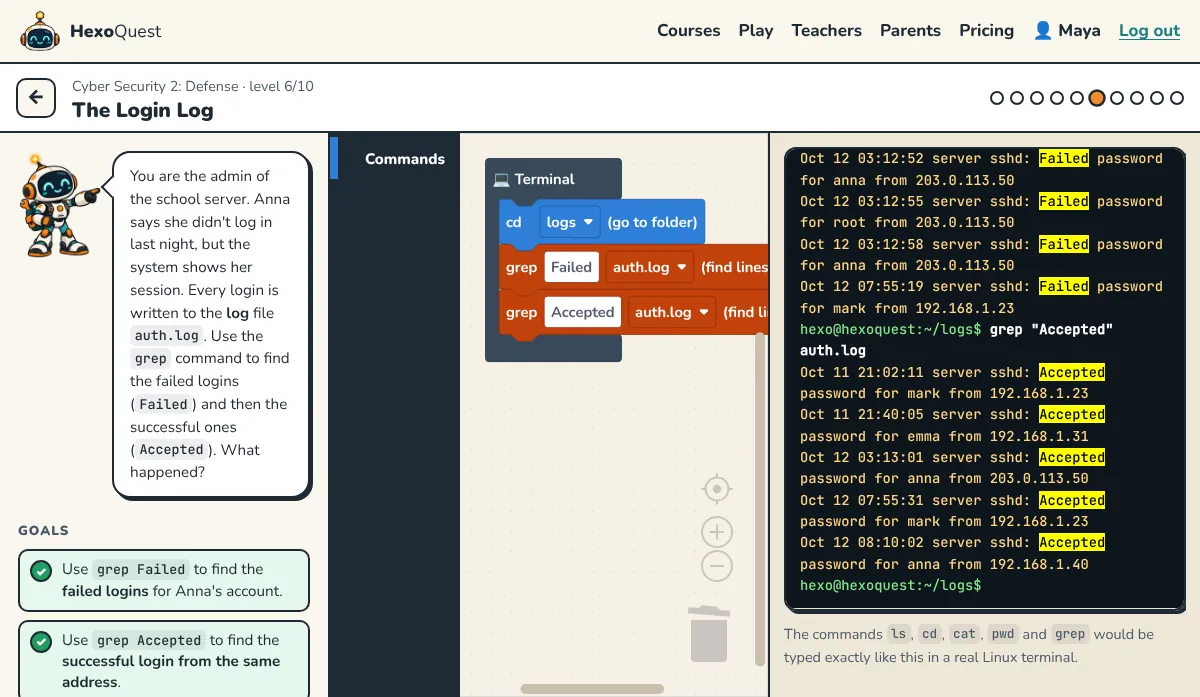Jump to level 2 progress dot
The width and height of the screenshot is (1200, 697).
pyautogui.click(x=1017, y=98)
